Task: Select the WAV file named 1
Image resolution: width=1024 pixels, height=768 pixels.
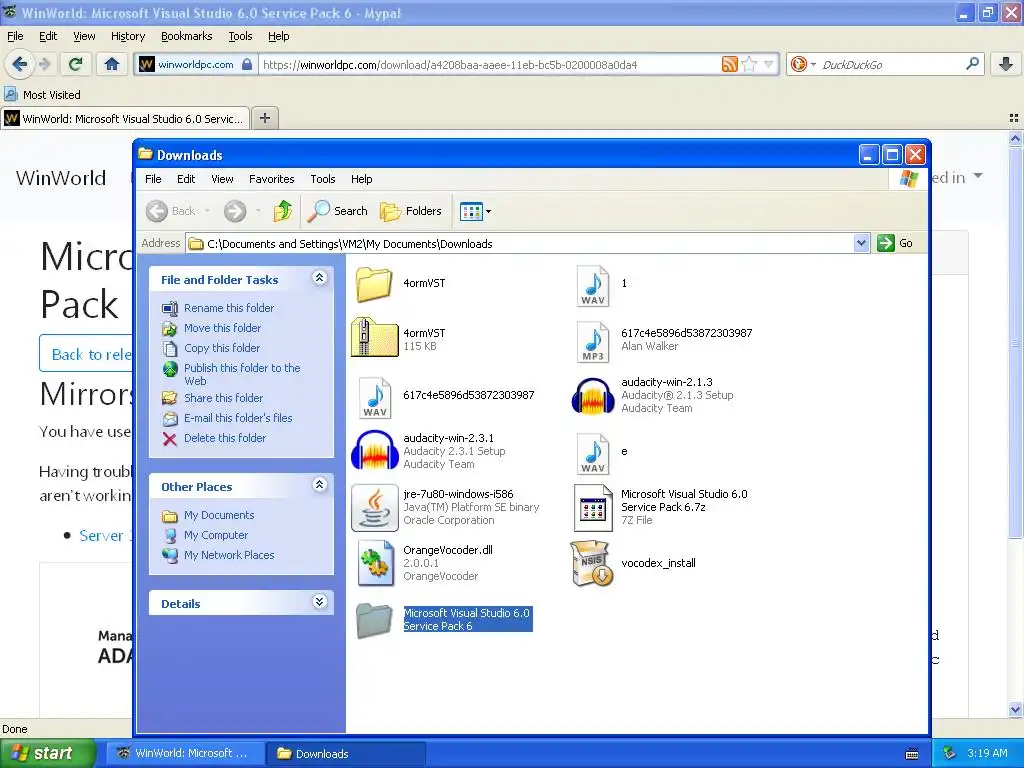Action: pos(593,285)
